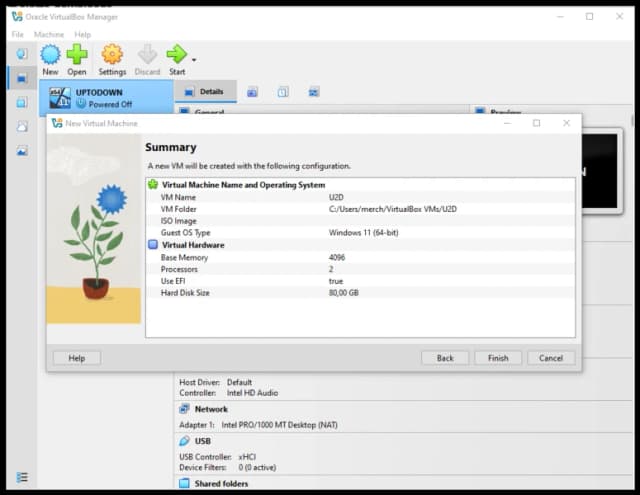The height and width of the screenshot is (495, 640).
Task: Cancel the New Virtual Machine wizard
Action: [x=551, y=358]
